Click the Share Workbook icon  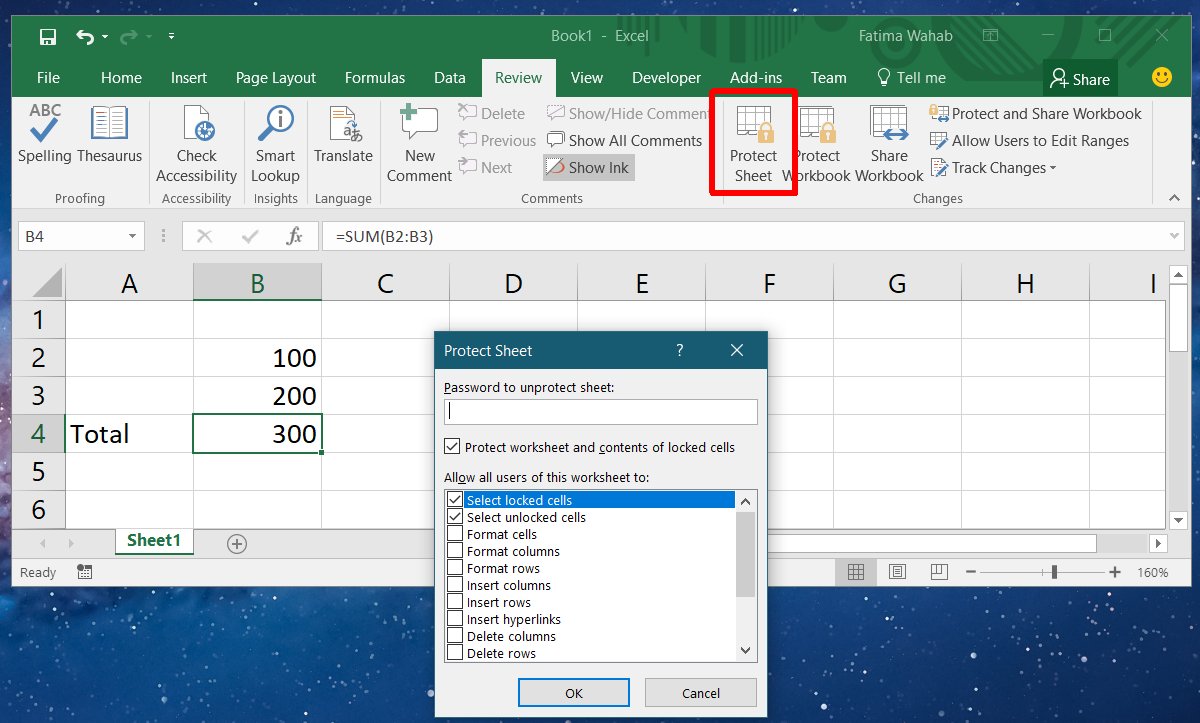click(x=889, y=144)
